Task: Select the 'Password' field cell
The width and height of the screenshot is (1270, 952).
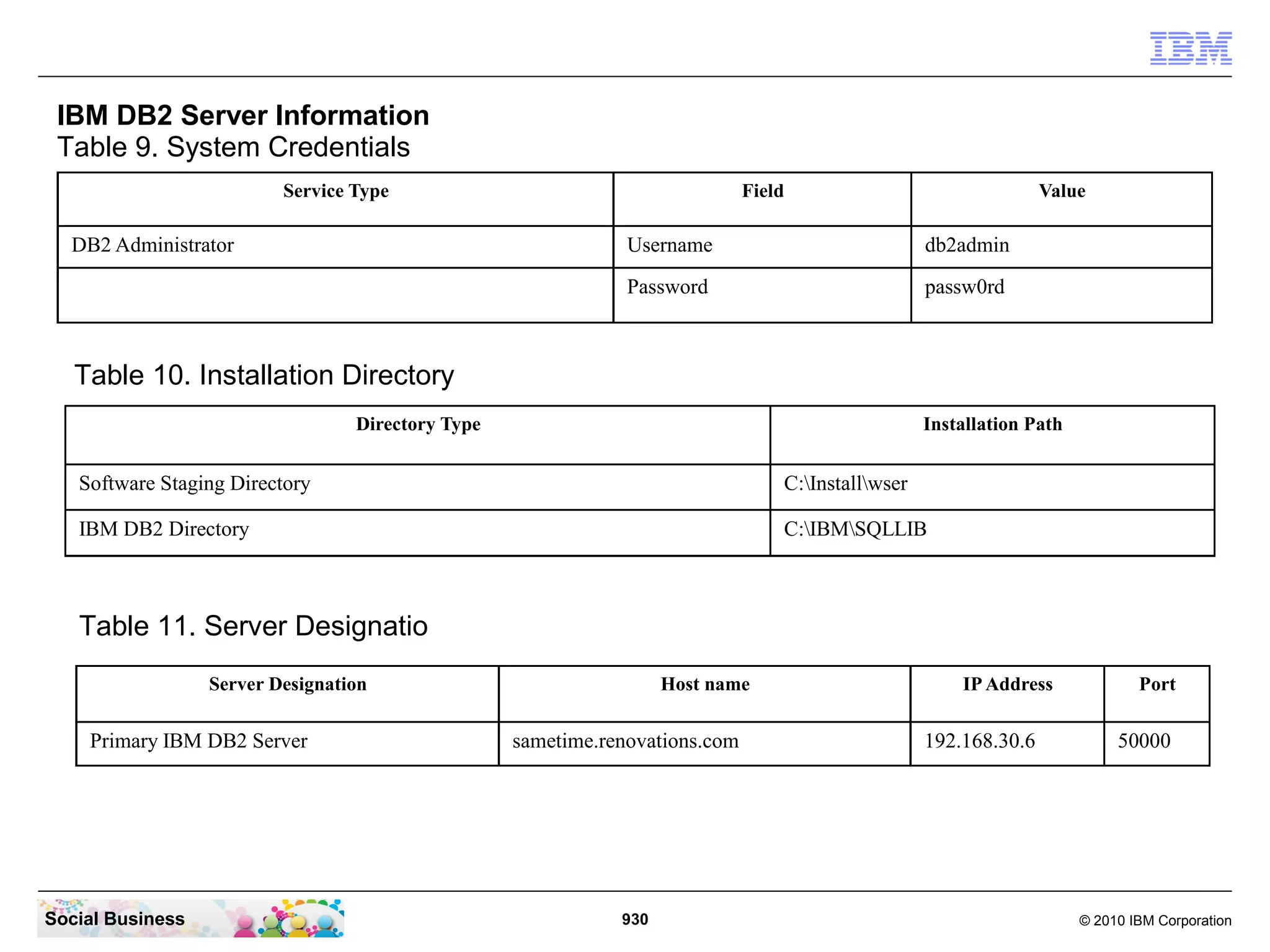Action: point(762,295)
